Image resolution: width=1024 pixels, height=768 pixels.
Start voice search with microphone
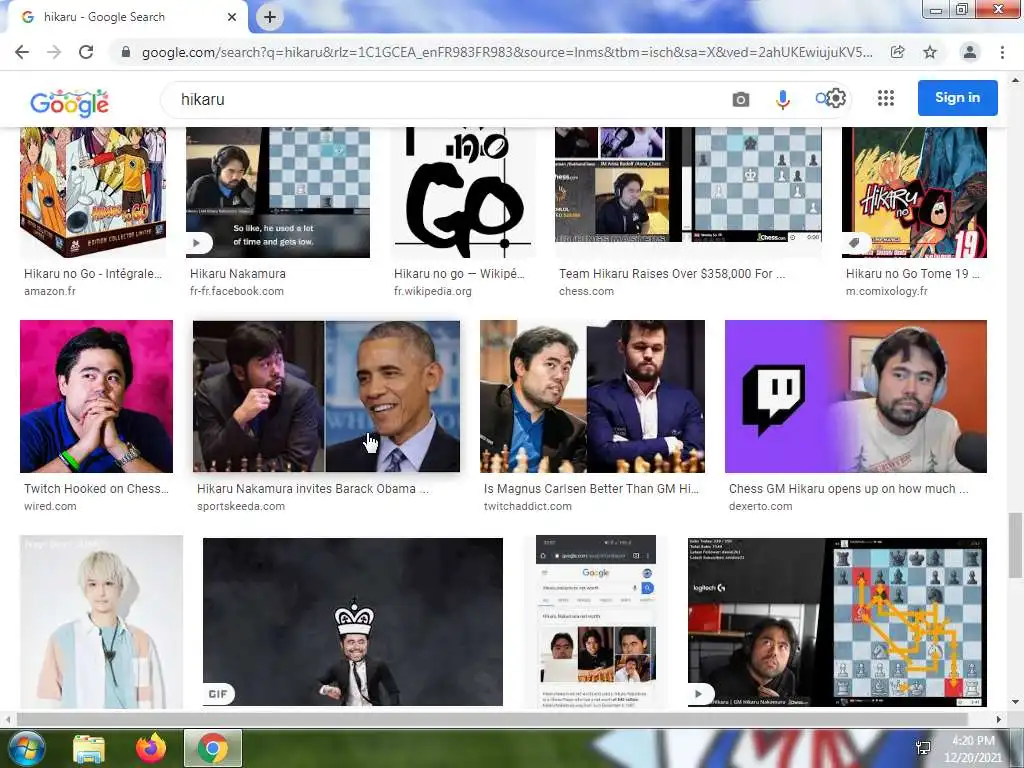coord(782,99)
